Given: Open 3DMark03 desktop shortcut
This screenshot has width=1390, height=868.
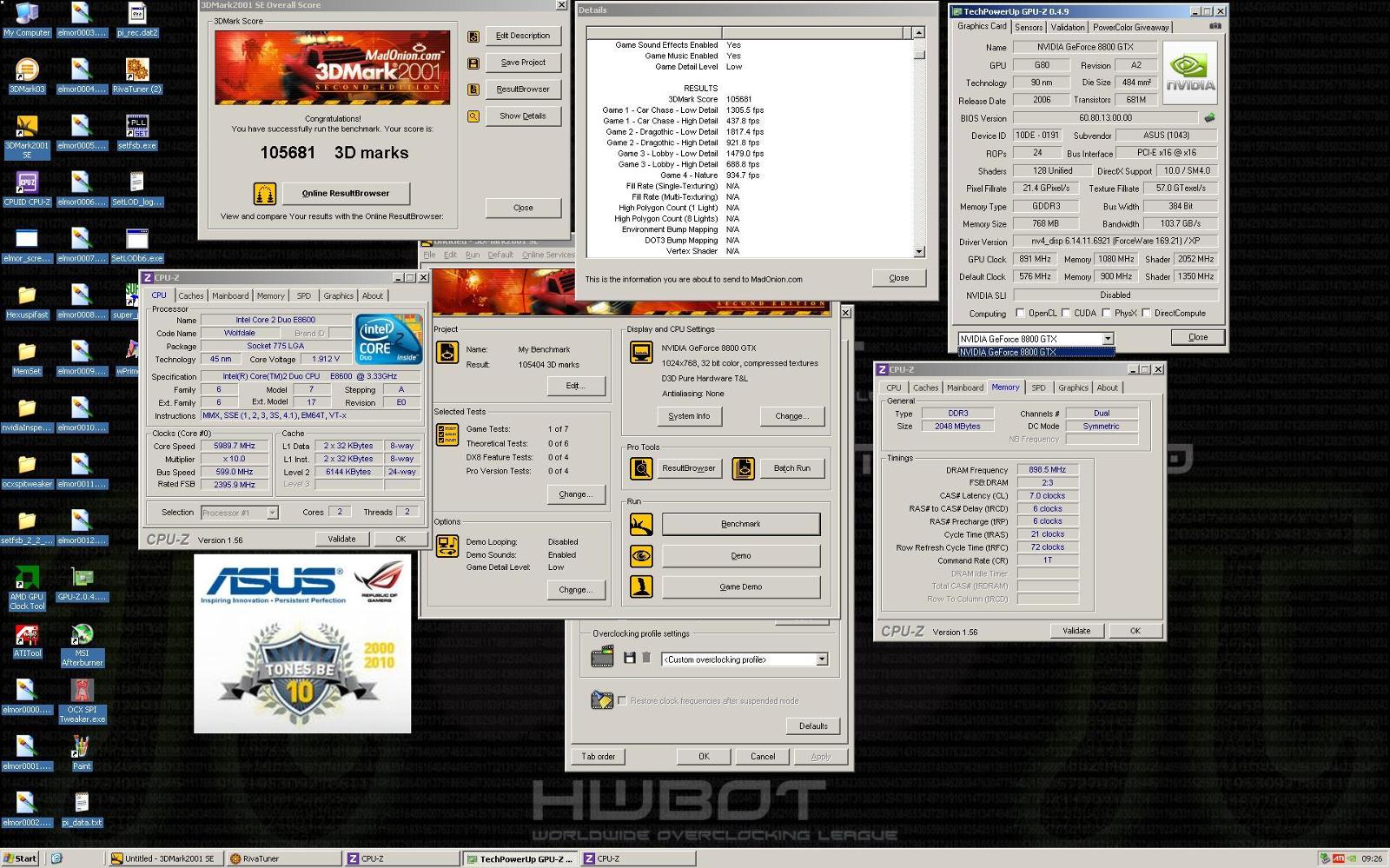Looking at the screenshot, I should click(26, 76).
